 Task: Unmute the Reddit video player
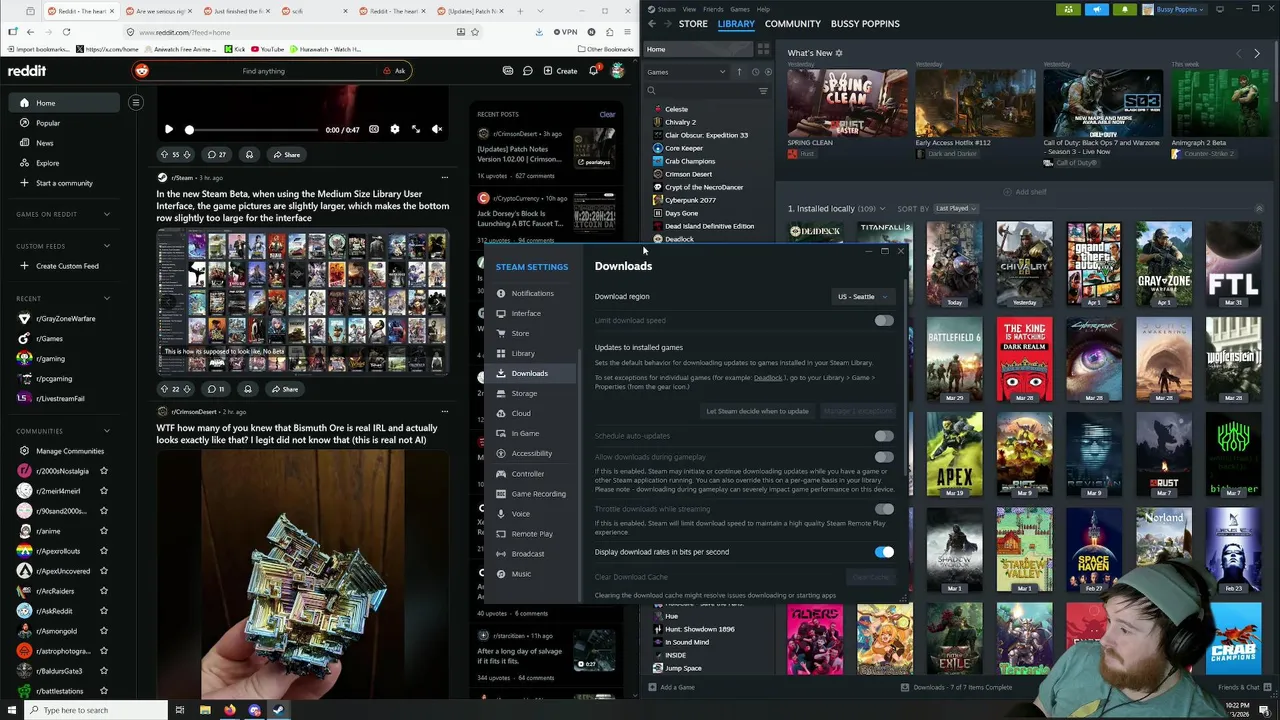437,129
